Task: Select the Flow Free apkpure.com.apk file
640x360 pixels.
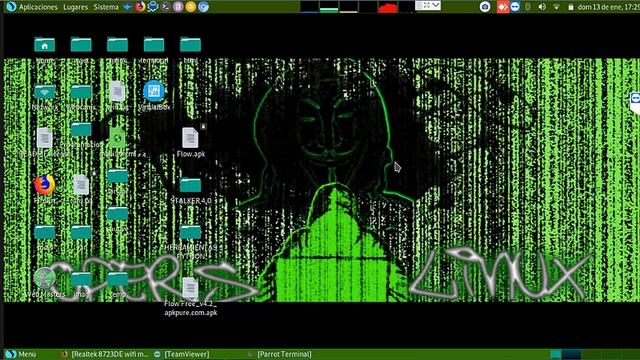Action: pos(190,288)
